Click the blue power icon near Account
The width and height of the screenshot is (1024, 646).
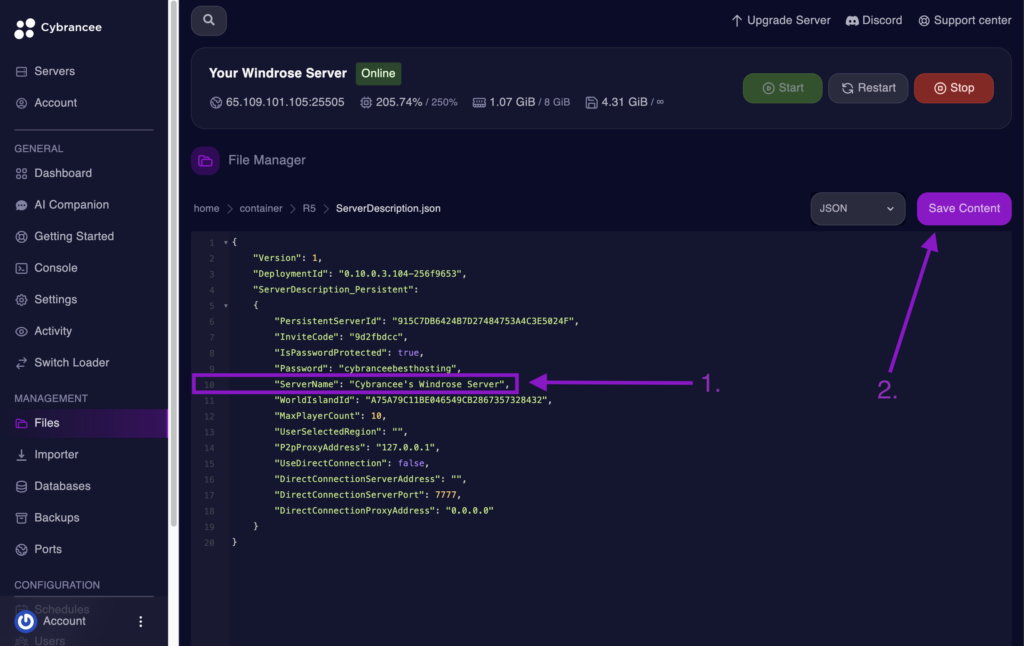click(x=24, y=620)
